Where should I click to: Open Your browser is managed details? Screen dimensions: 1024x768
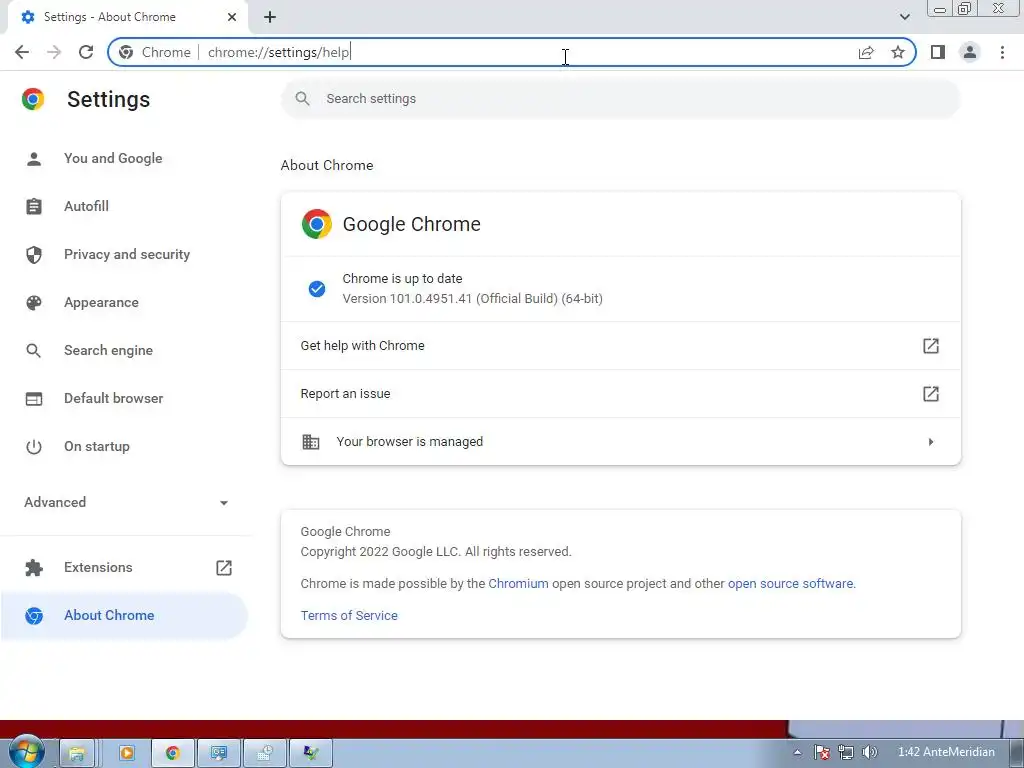(x=620, y=441)
